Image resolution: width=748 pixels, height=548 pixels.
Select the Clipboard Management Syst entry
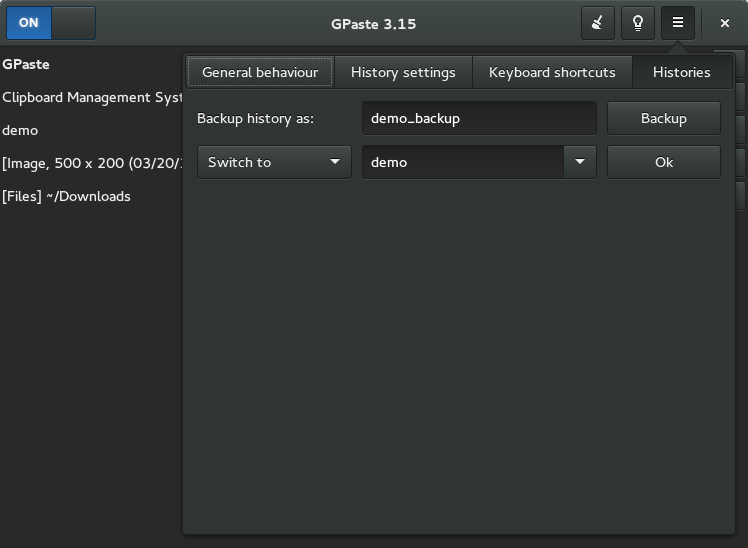click(92, 97)
